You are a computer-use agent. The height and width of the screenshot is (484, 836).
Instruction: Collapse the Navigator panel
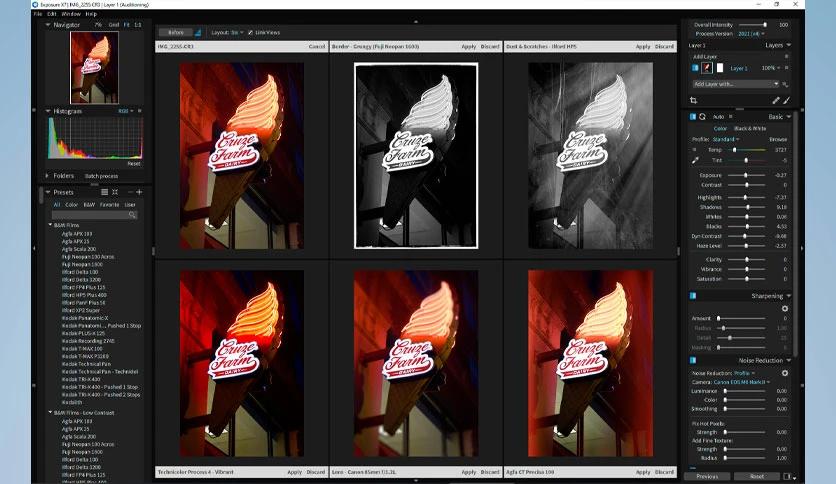[x=47, y=25]
